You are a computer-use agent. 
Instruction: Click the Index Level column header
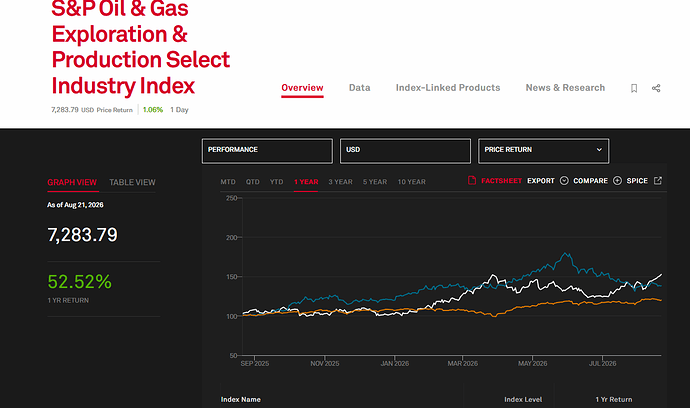[x=523, y=400]
